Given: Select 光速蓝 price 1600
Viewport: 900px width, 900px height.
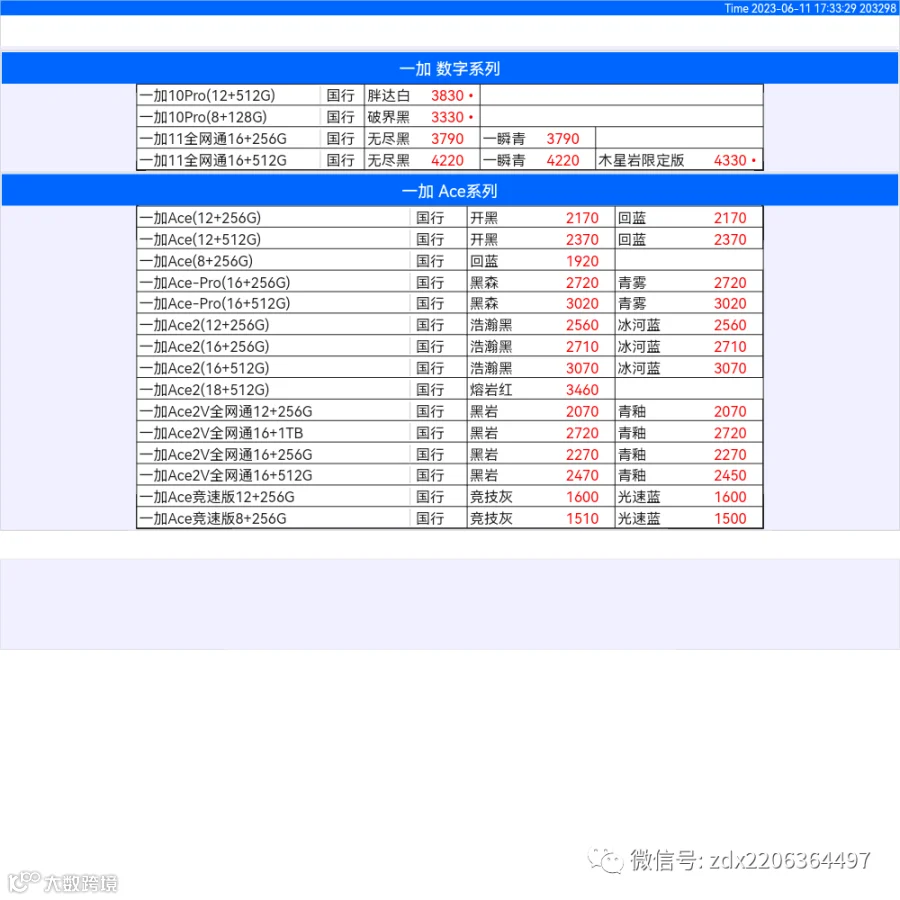Looking at the screenshot, I should (730, 497).
